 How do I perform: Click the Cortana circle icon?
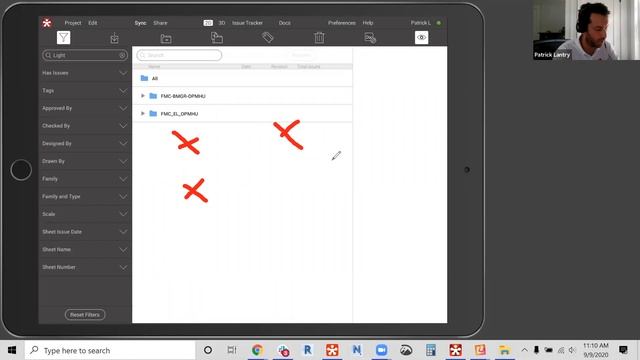click(x=208, y=350)
